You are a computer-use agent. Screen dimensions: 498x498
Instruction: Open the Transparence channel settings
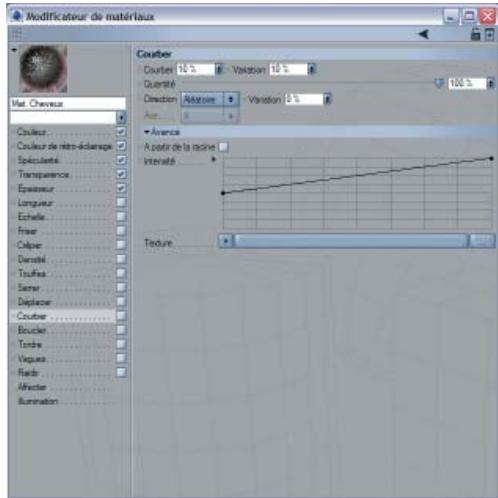(x=44, y=174)
